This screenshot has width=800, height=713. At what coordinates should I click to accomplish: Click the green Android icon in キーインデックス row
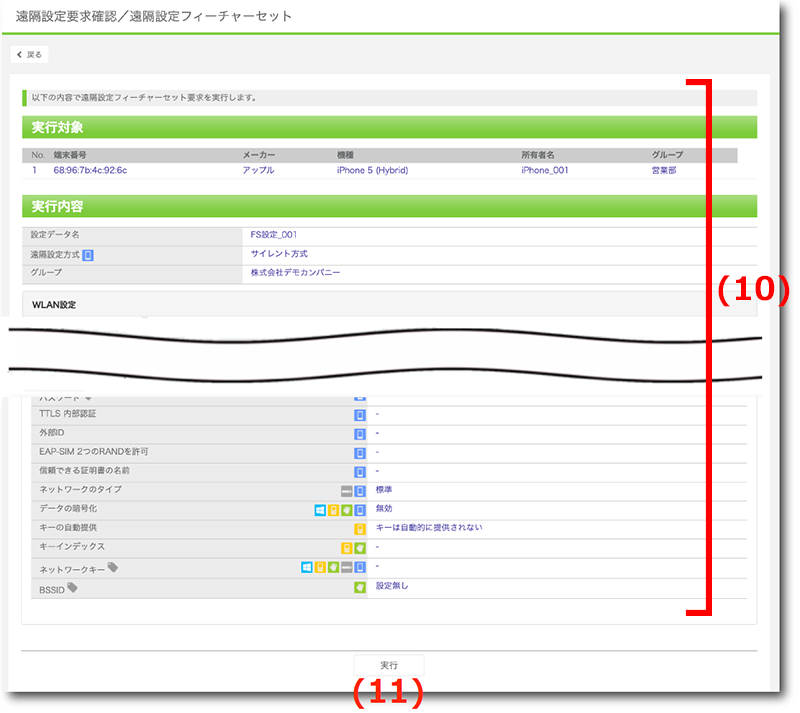coord(360,548)
